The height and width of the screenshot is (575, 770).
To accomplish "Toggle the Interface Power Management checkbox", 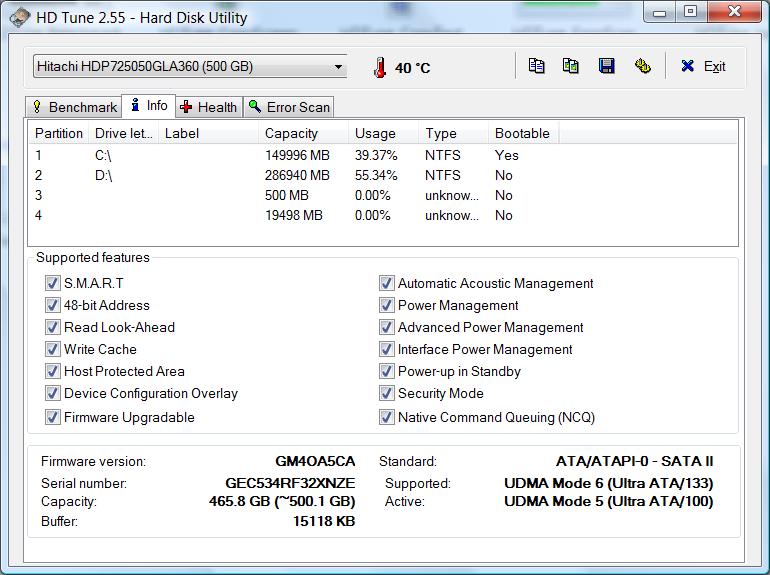I will (386, 349).
